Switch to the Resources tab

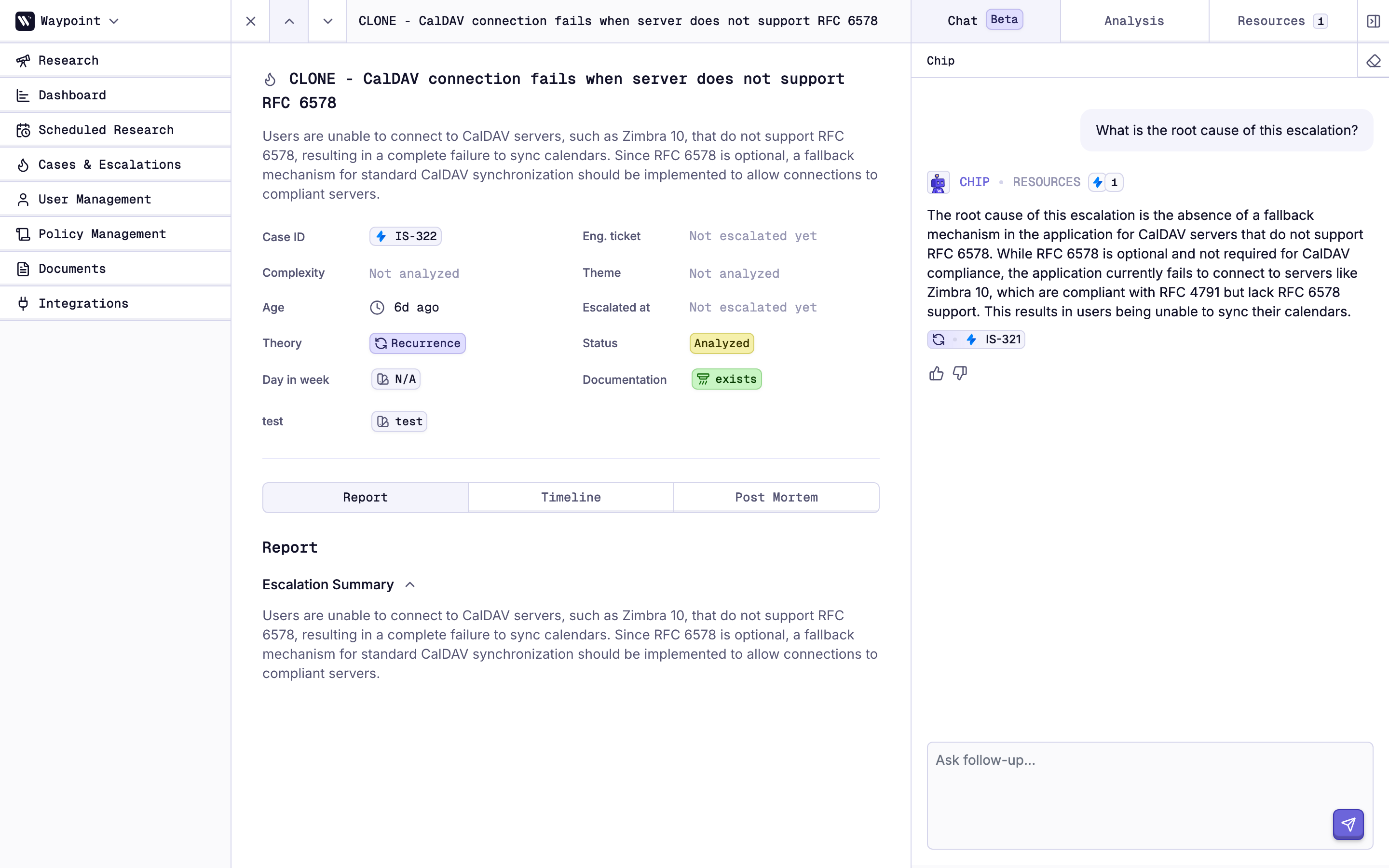[1283, 21]
